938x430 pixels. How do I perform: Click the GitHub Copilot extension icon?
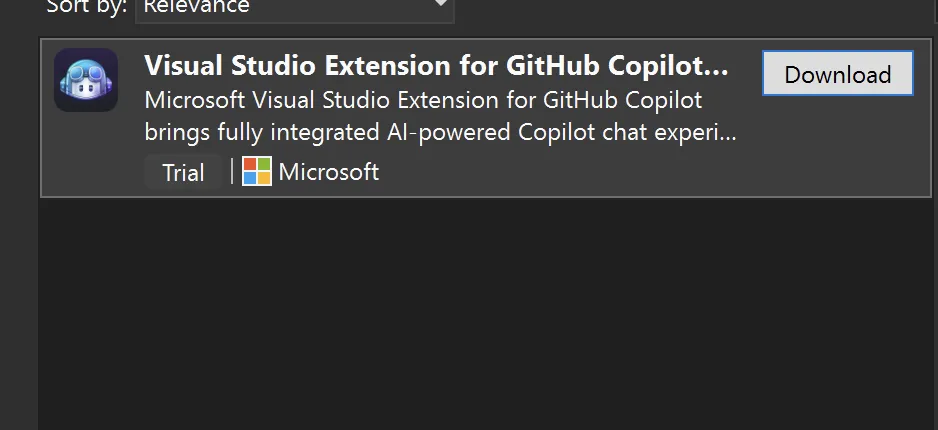pyautogui.click(x=86, y=80)
